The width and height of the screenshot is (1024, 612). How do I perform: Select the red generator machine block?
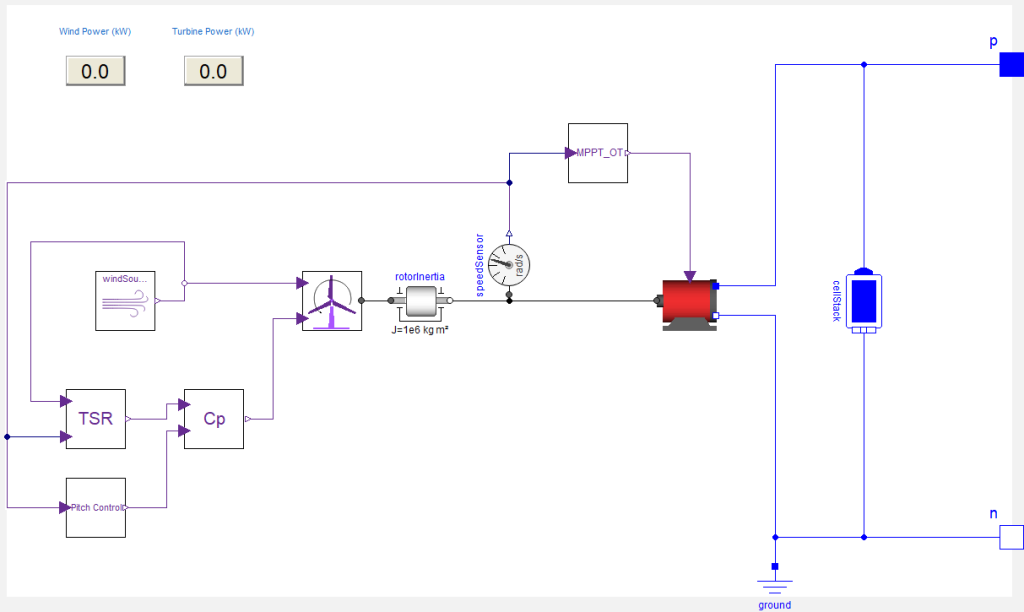pyautogui.click(x=689, y=304)
